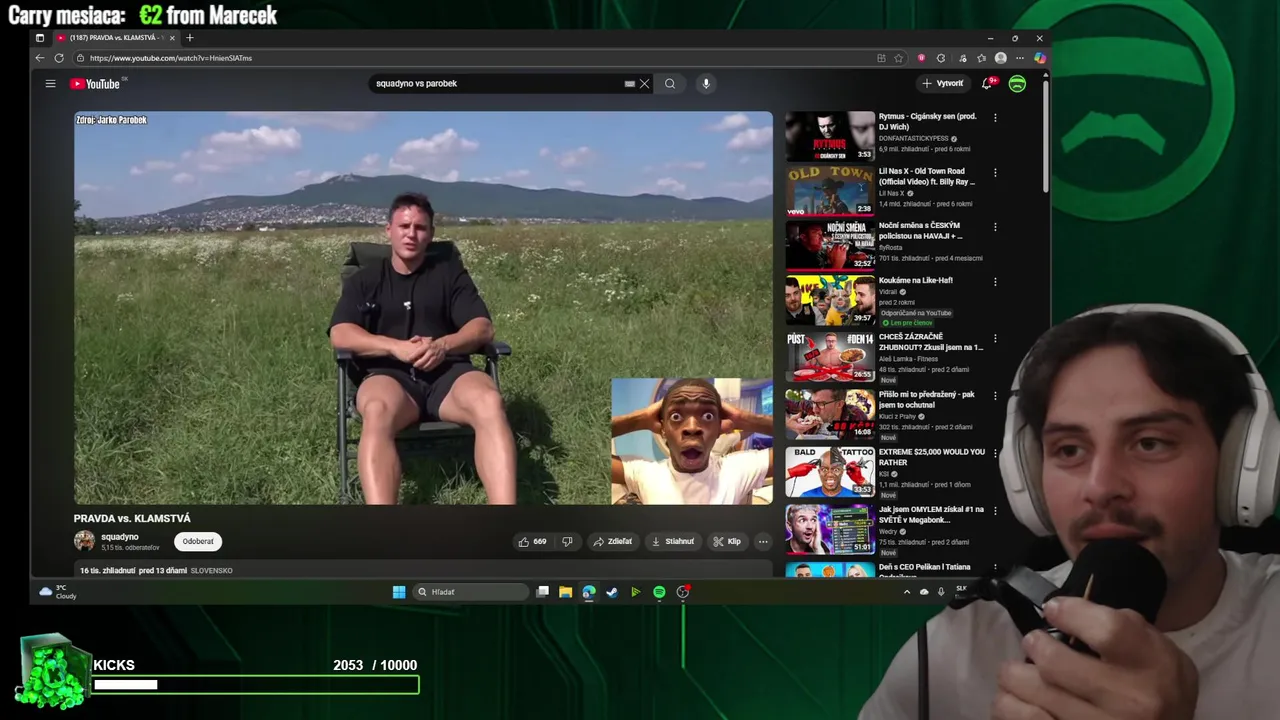The width and height of the screenshot is (1280, 720).
Task: Create a clip with the Klip button
Action: pyautogui.click(x=727, y=542)
